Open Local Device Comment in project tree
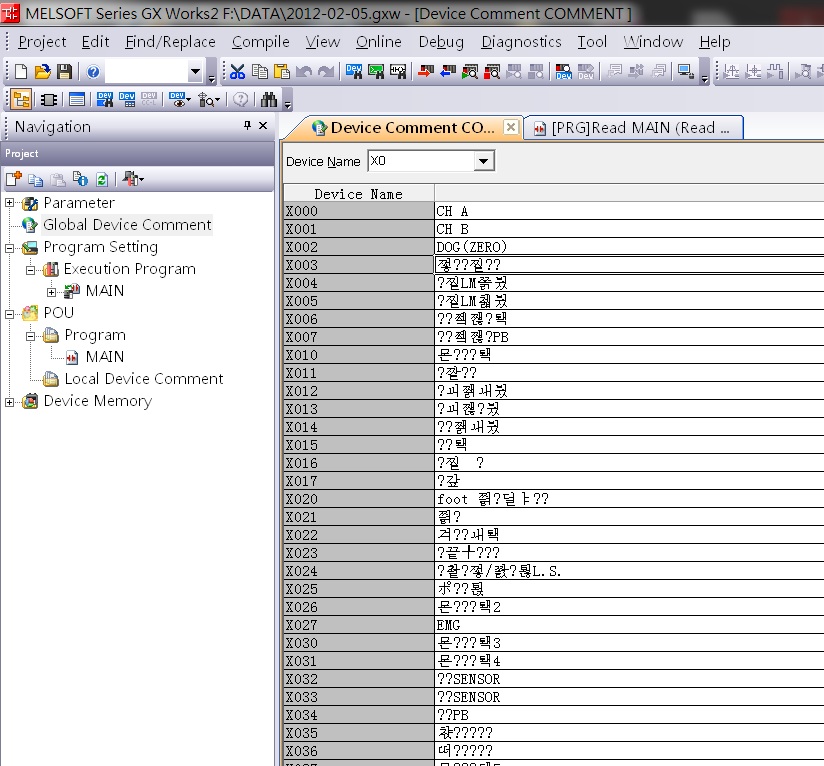 [x=143, y=379]
